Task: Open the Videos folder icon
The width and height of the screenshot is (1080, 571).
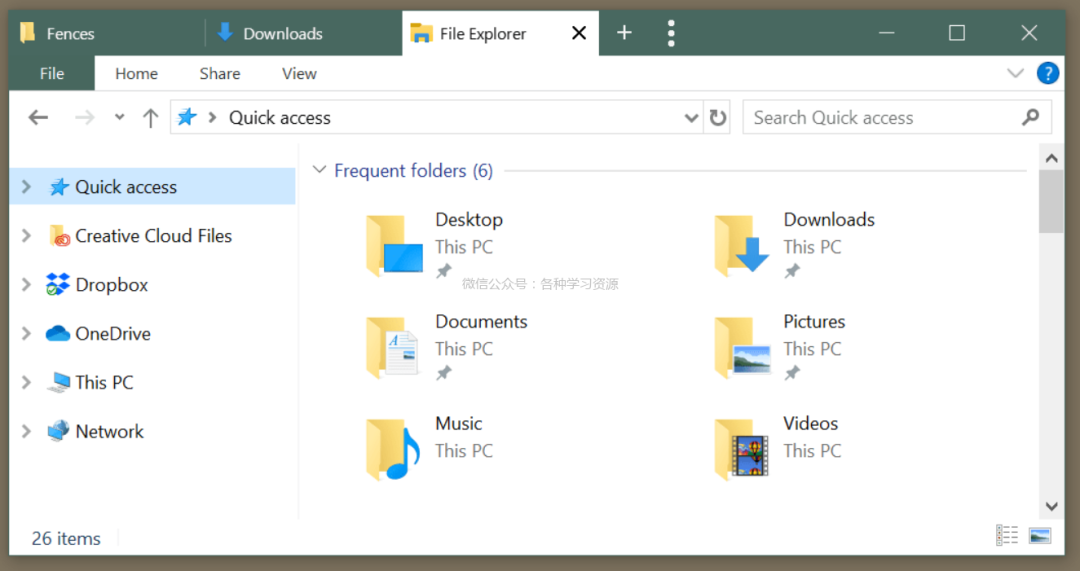Action: (742, 449)
